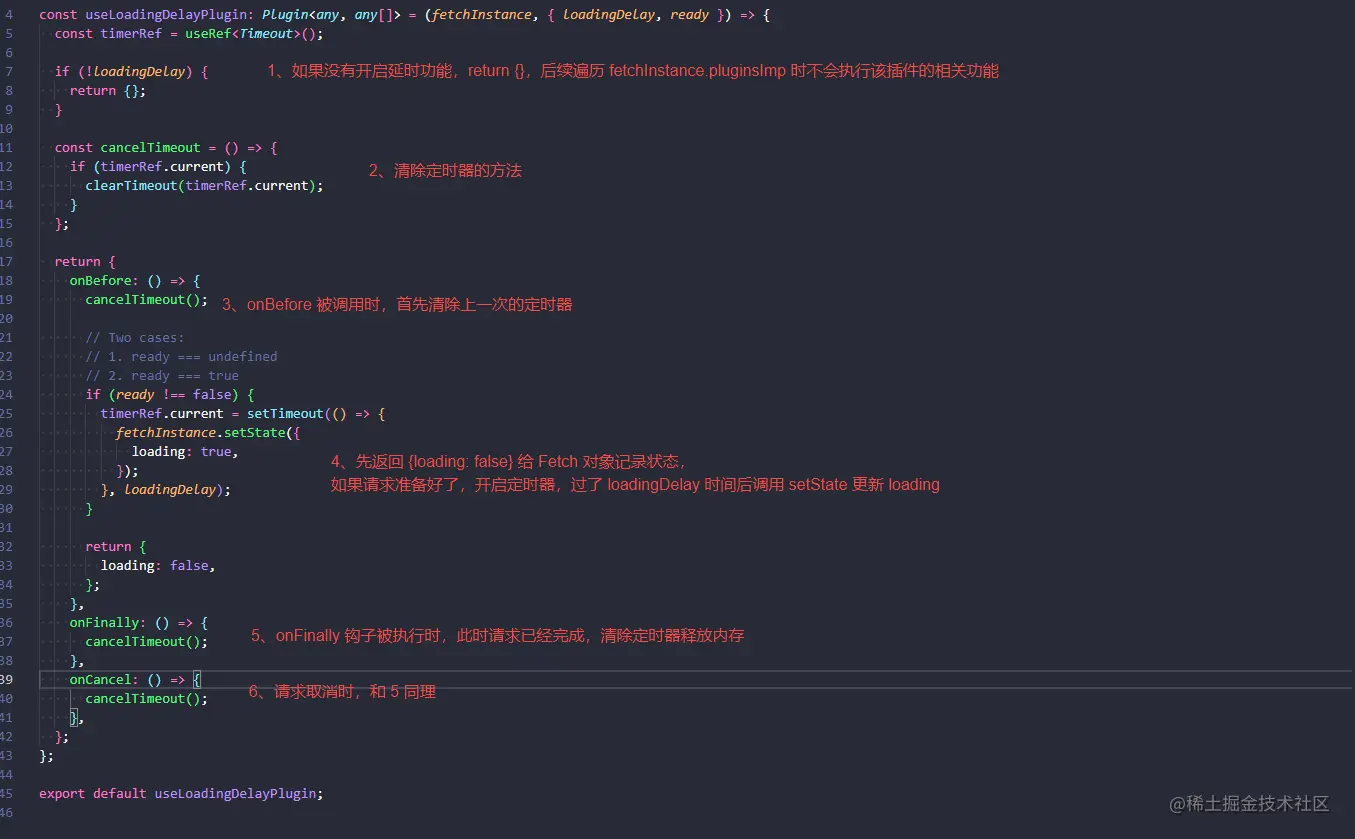
Task: Click the 'onBefore: () => {' hook
Action: coord(135,281)
